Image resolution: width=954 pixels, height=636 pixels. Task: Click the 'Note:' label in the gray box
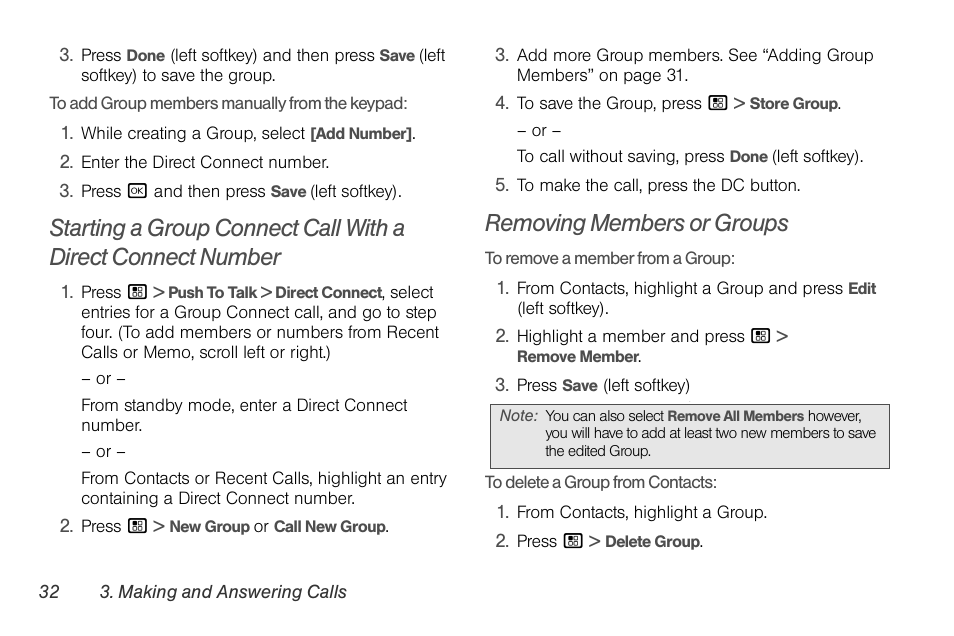[518, 416]
